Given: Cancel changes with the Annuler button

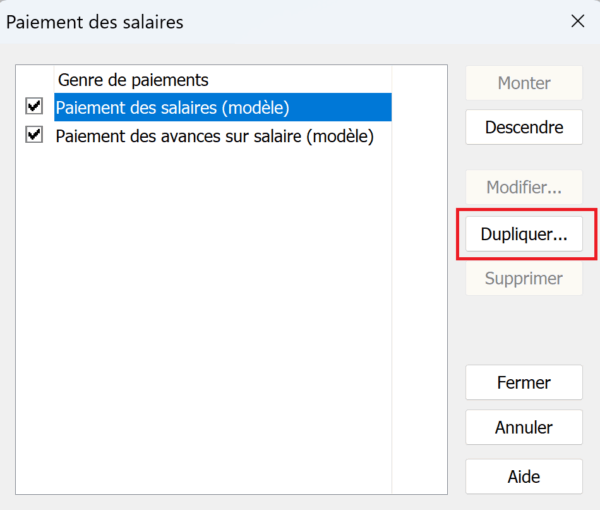Looking at the screenshot, I should (x=524, y=427).
